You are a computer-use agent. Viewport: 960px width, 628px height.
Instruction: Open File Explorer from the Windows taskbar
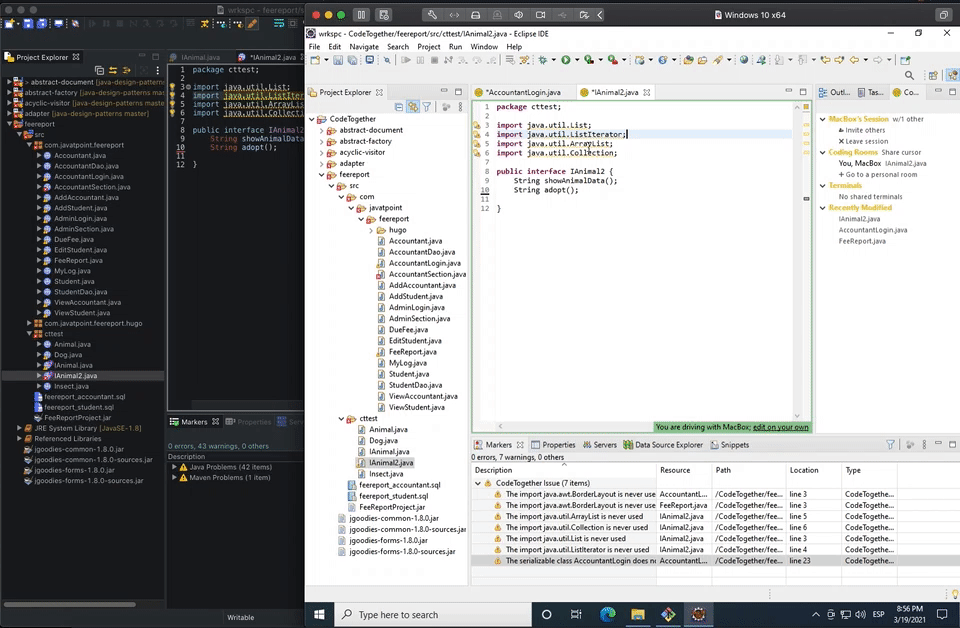click(637, 614)
